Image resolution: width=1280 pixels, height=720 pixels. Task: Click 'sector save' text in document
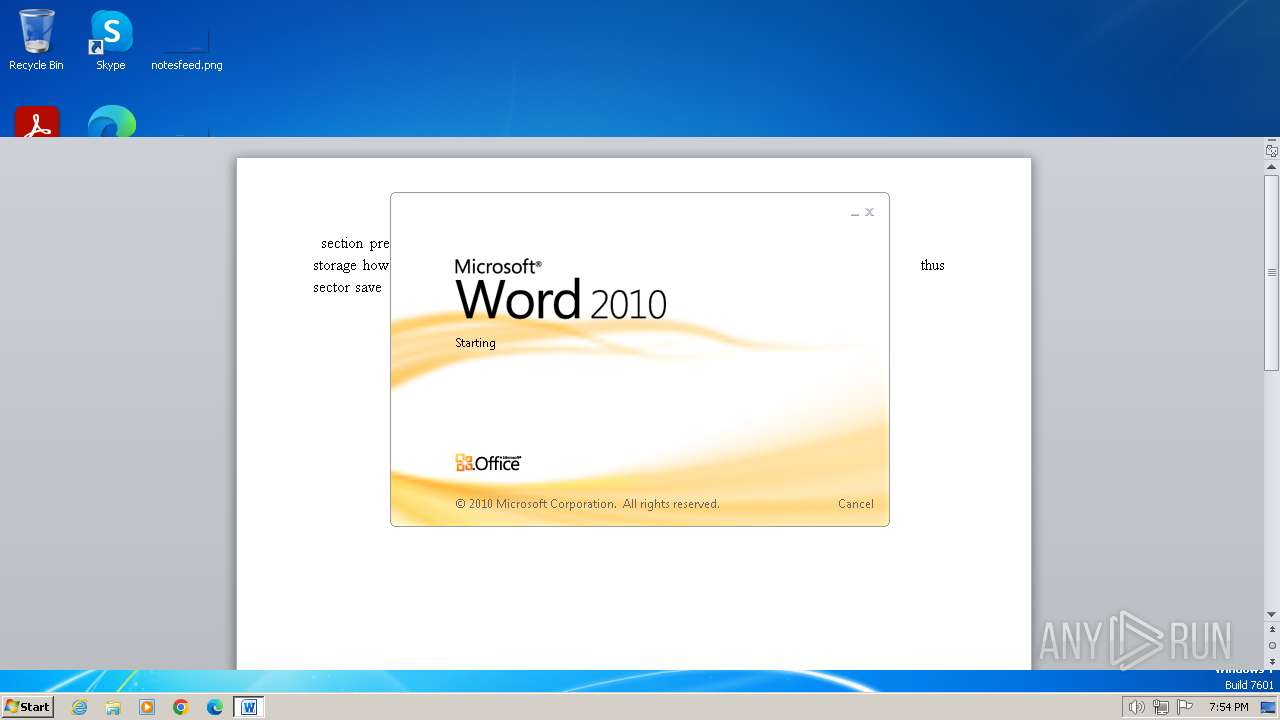tap(347, 287)
